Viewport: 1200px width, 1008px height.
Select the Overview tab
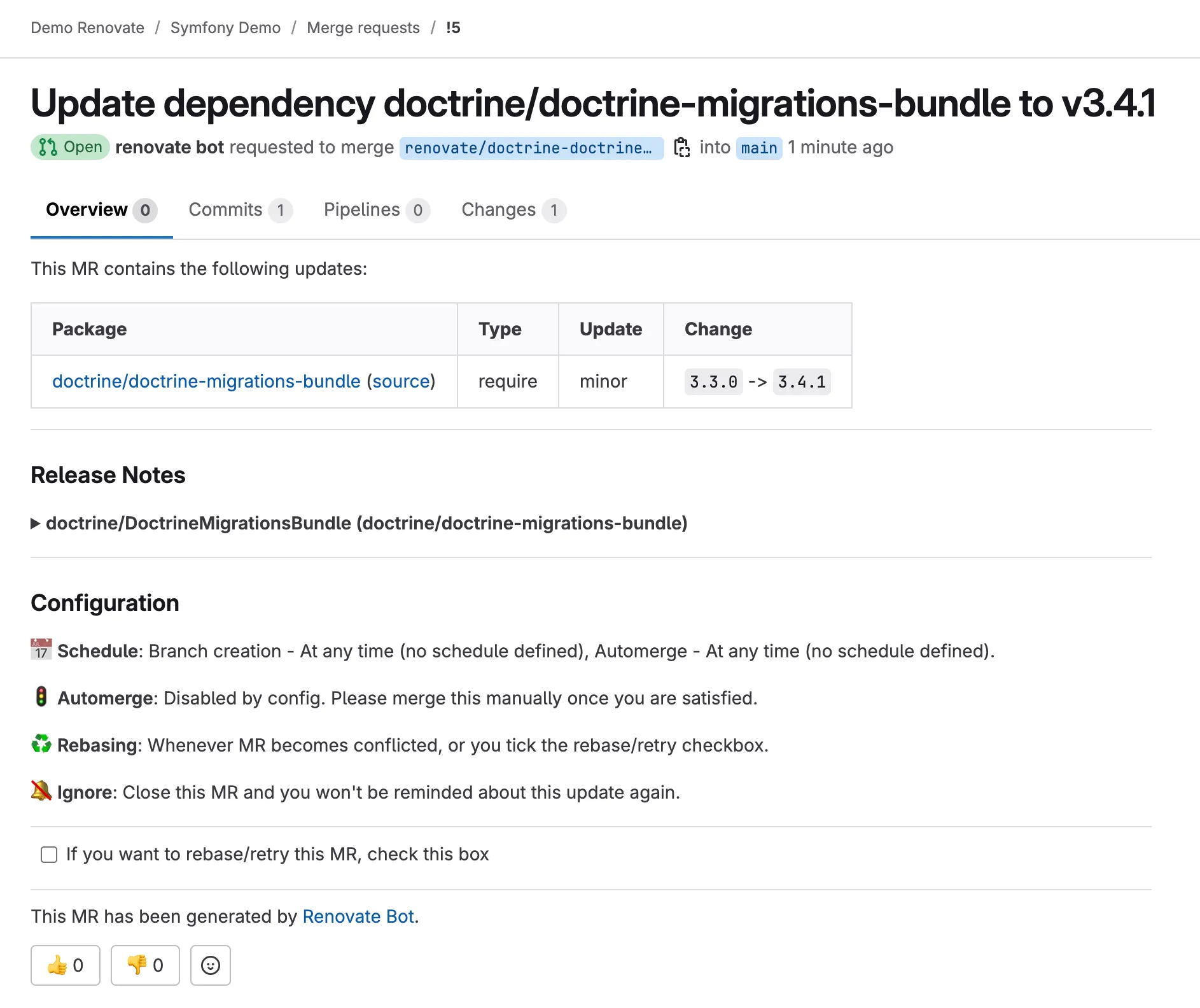[101, 210]
